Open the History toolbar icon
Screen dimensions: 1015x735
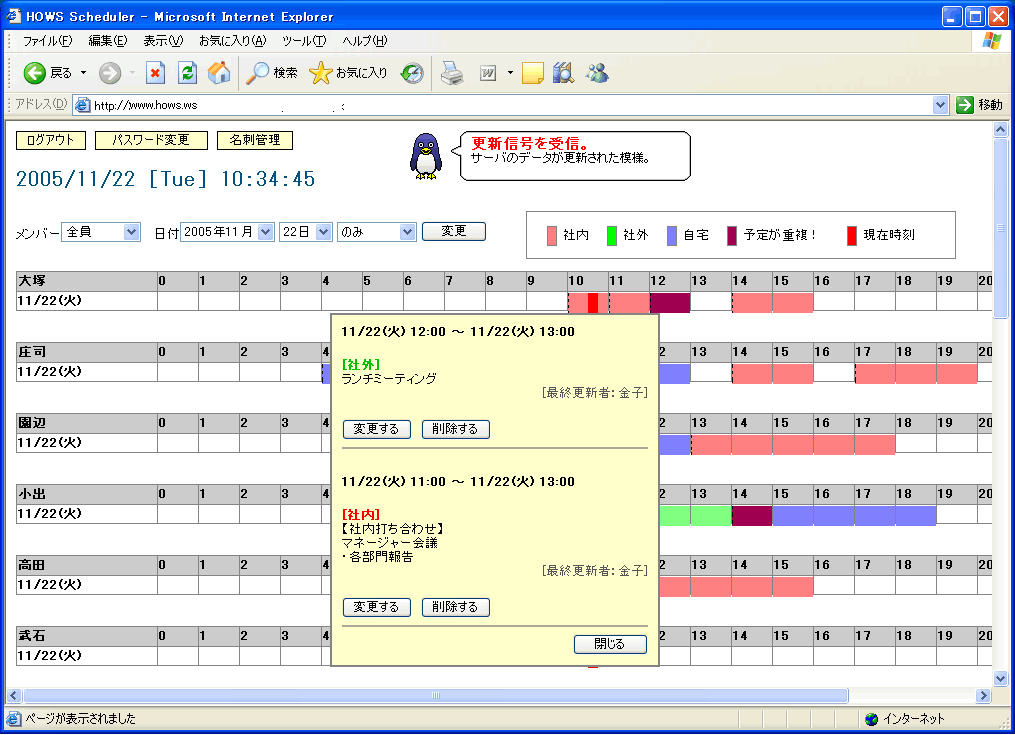coord(412,73)
